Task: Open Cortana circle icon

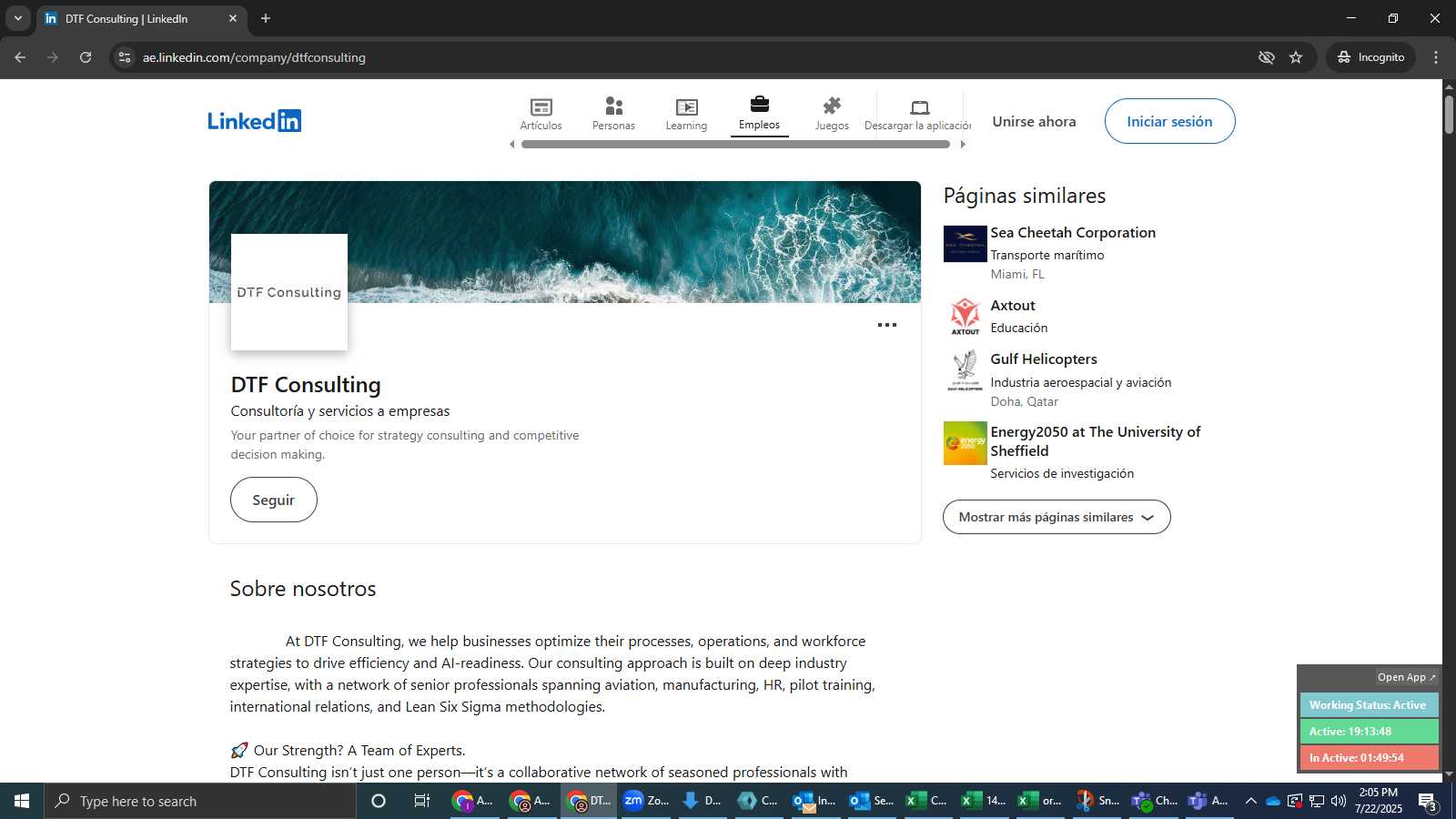Action: [379, 801]
